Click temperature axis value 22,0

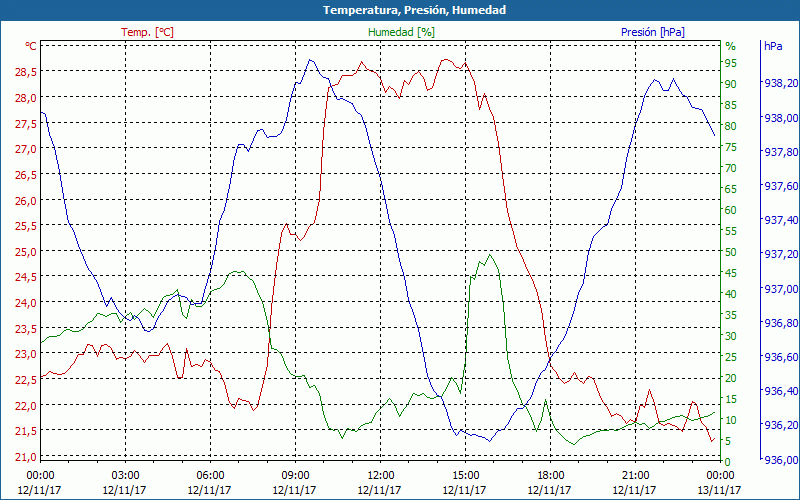(26, 406)
